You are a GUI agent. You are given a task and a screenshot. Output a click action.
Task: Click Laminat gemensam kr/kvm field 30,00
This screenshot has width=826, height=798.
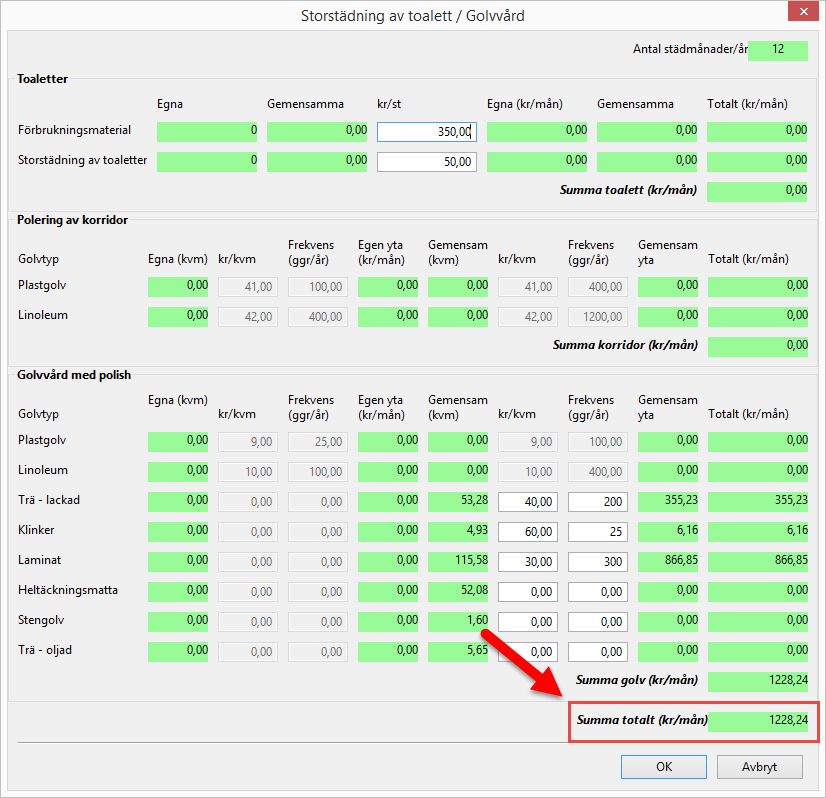tap(528, 562)
